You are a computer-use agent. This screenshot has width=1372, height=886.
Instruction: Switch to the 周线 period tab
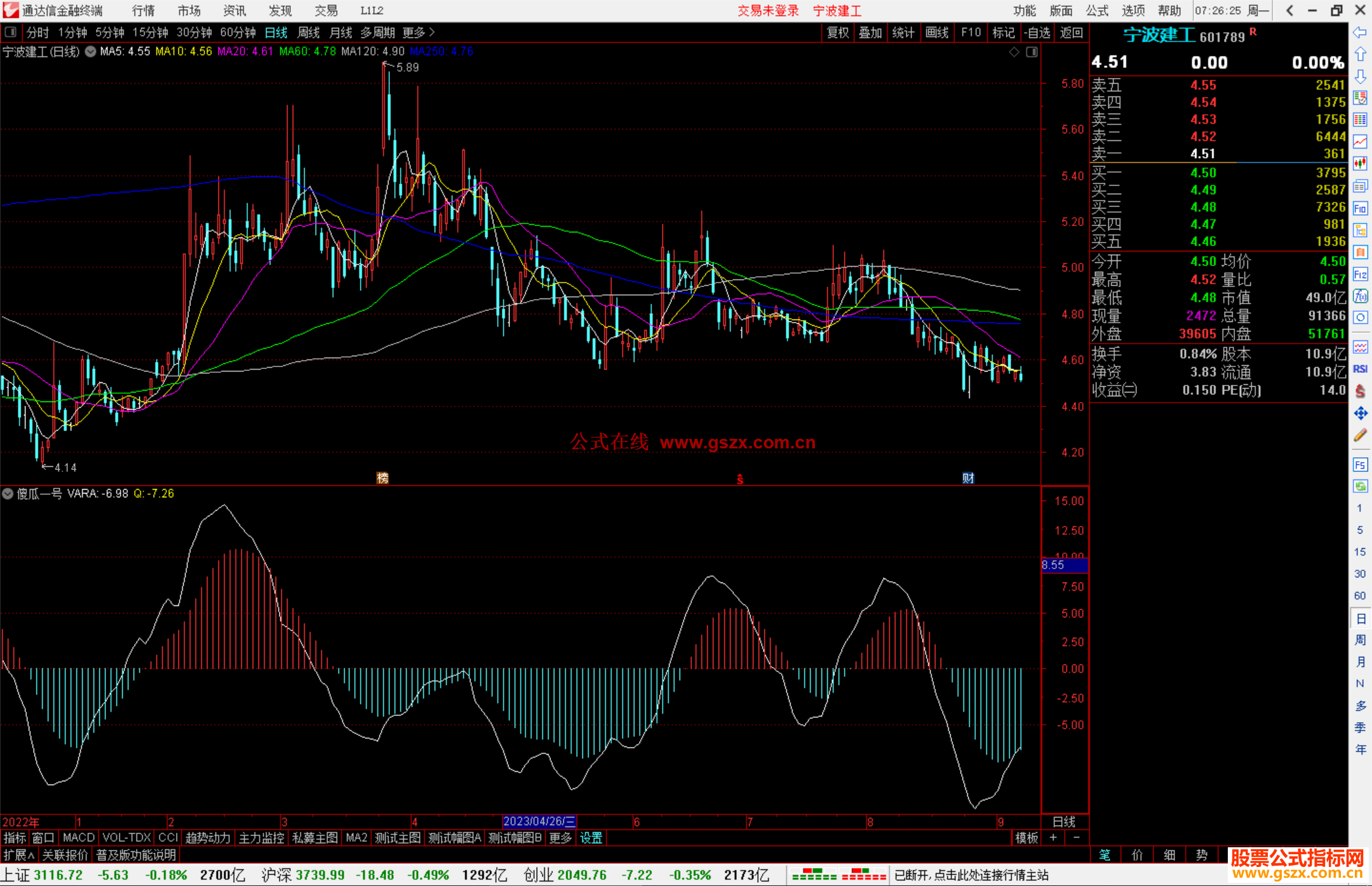(x=309, y=32)
